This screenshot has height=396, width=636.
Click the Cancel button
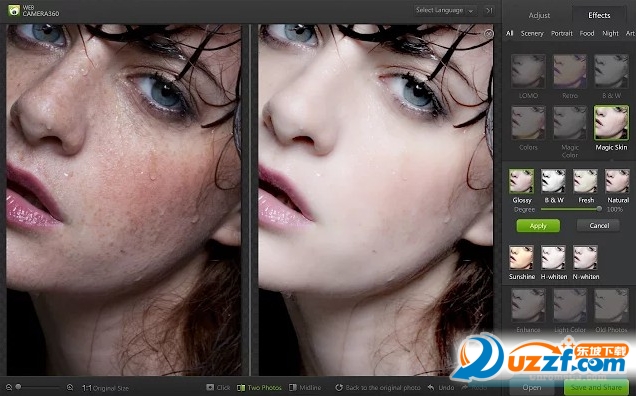coord(599,226)
